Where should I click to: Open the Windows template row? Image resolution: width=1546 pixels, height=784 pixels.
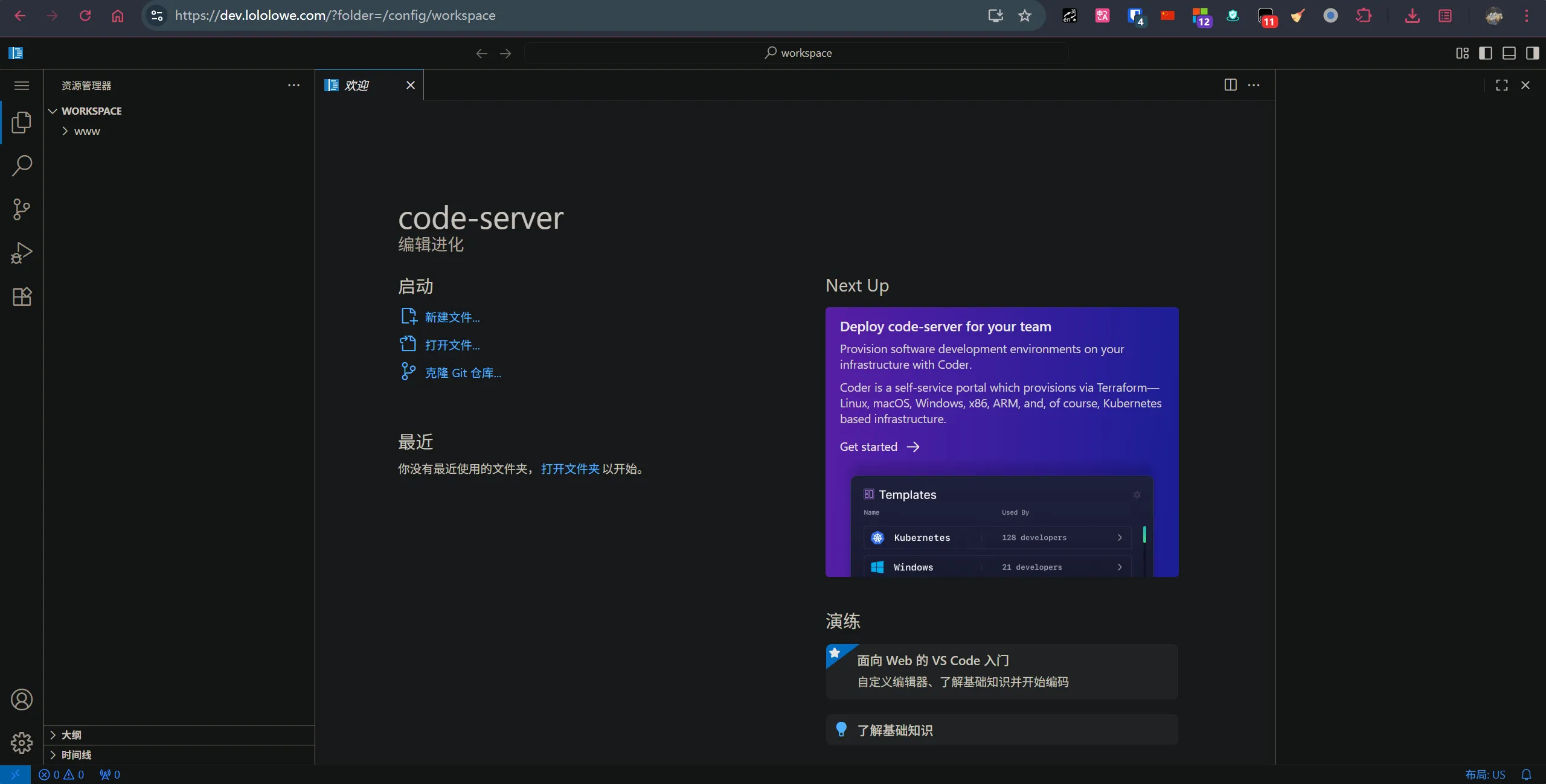[997, 567]
